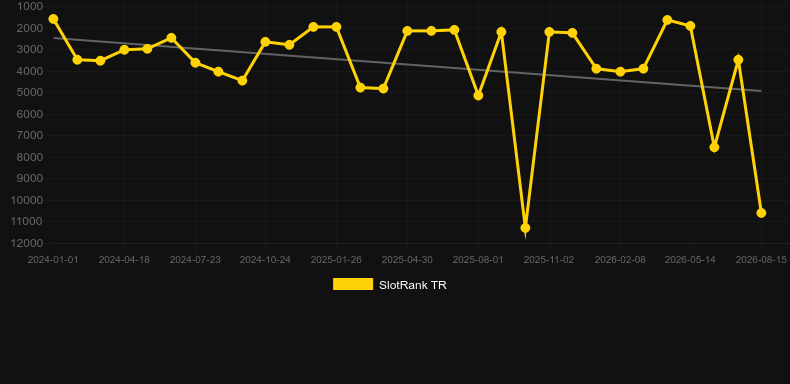790x384 pixels.
Task: Click the 2026-08-15 date label
Action: (761, 260)
